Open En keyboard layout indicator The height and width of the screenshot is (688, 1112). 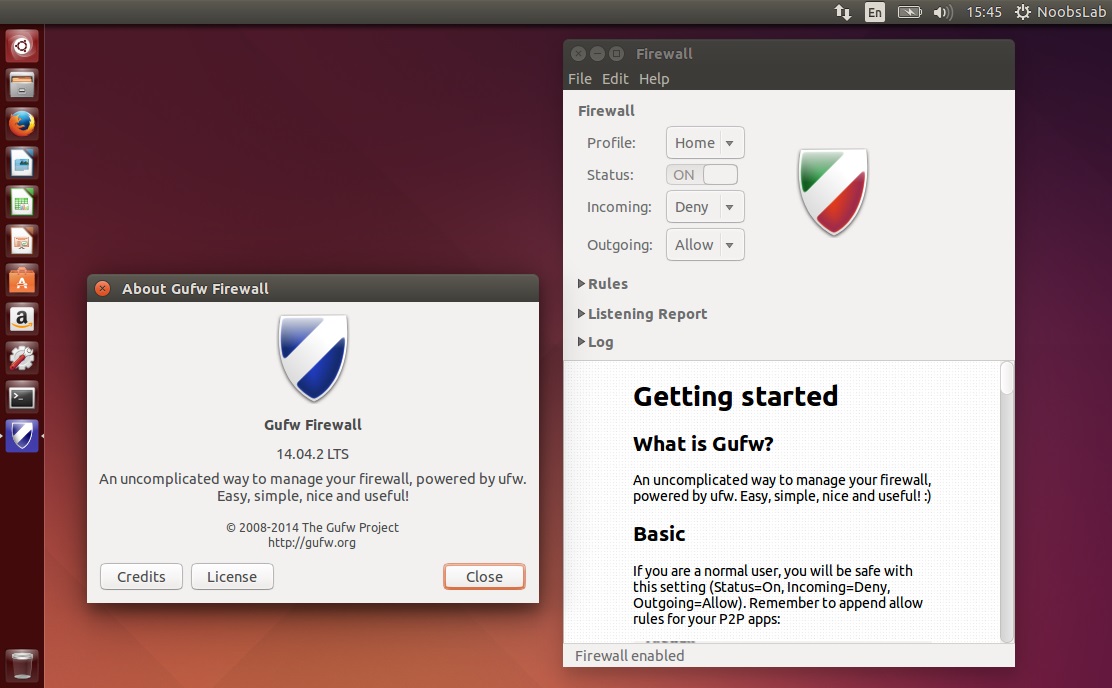pos(875,12)
